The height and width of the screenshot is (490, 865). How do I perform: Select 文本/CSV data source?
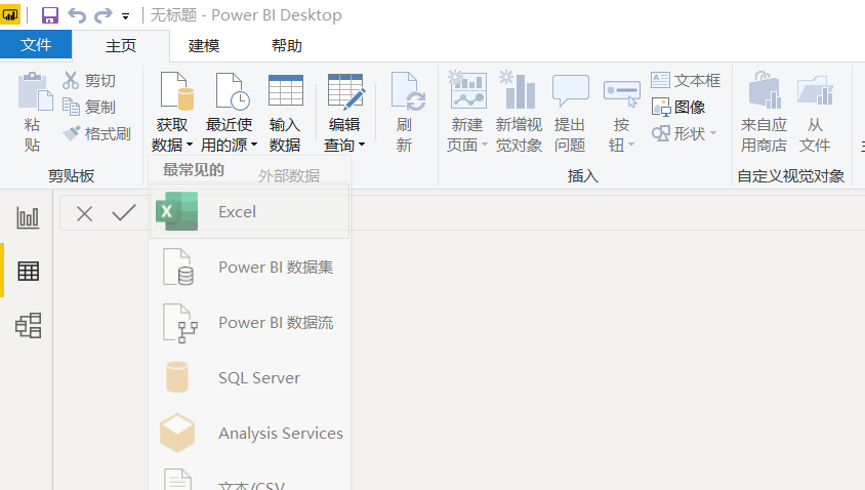click(x=250, y=479)
